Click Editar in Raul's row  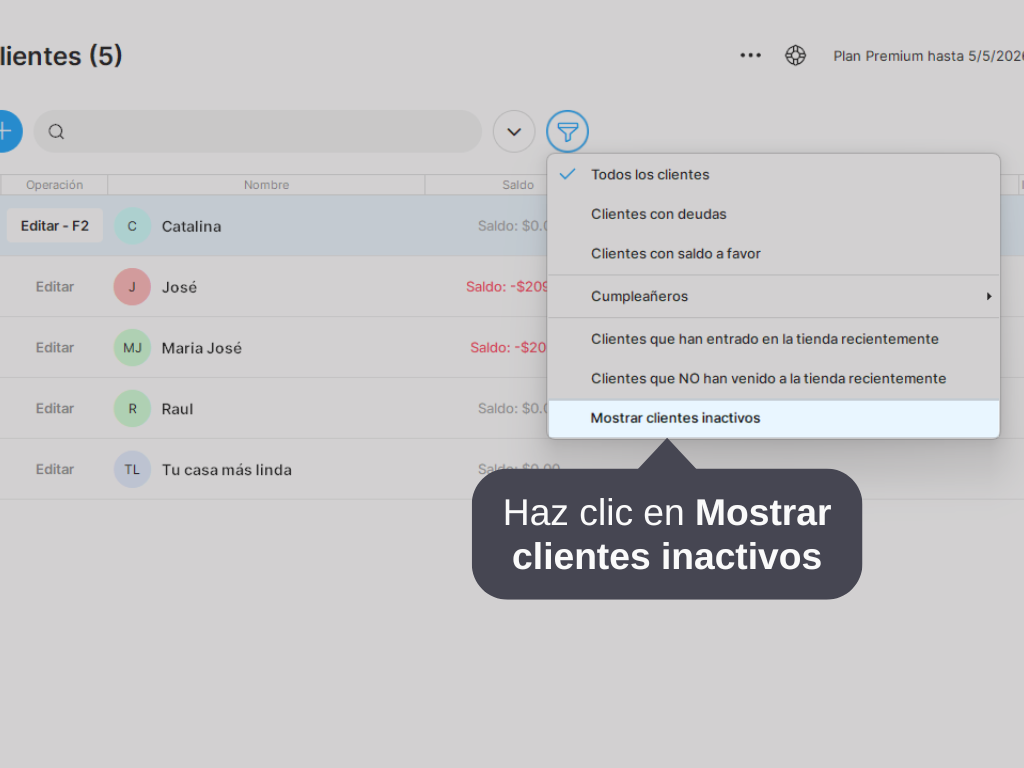pyautogui.click(x=55, y=408)
